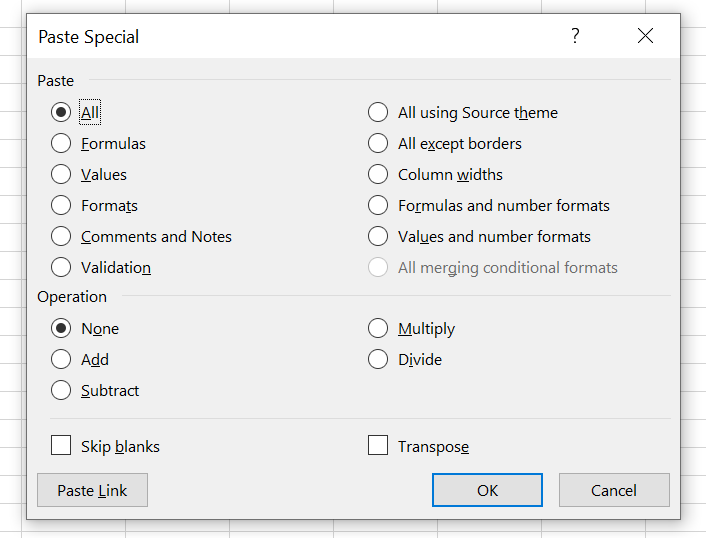Image resolution: width=706 pixels, height=538 pixels.
Task: Choose Column widths paste option
Action: pyautogui.click(x=378, y=175)
